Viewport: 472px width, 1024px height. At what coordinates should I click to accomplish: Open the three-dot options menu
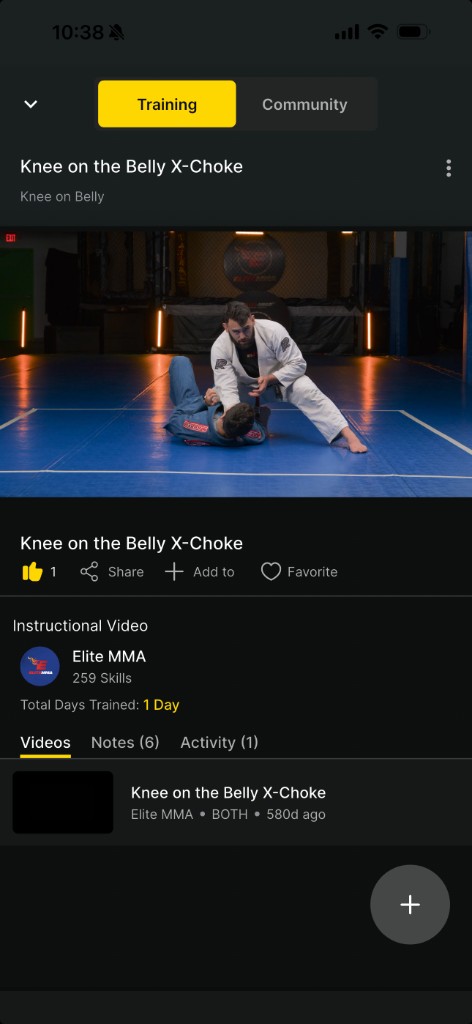pyautogui.click(x=448, y=168)
